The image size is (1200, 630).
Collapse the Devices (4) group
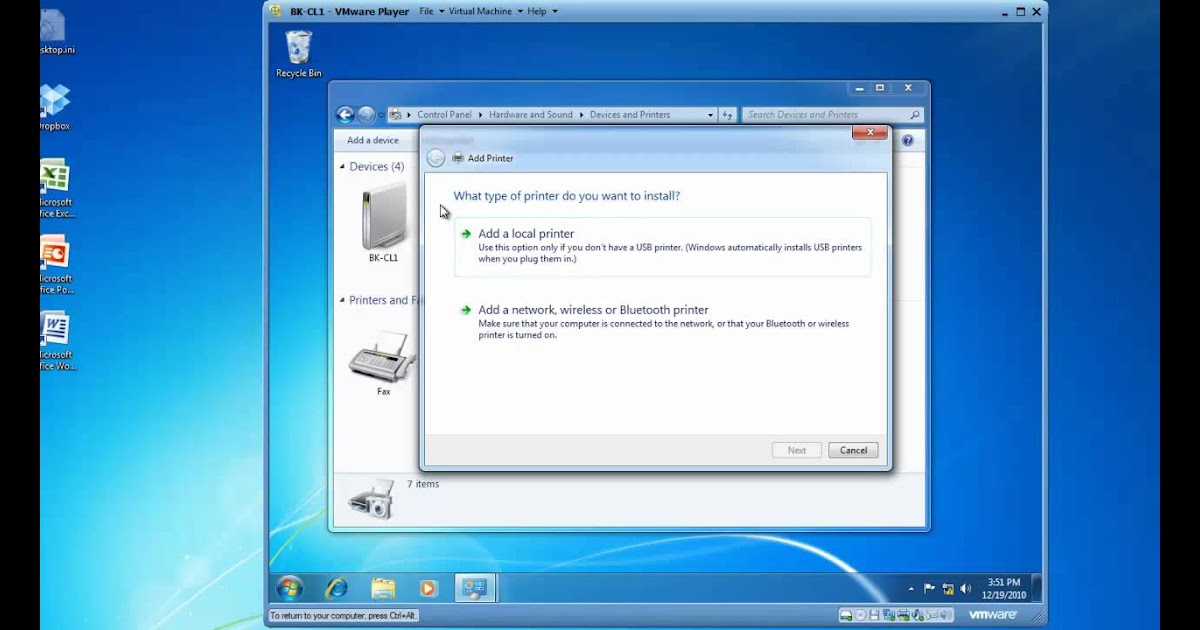(342, 167)
